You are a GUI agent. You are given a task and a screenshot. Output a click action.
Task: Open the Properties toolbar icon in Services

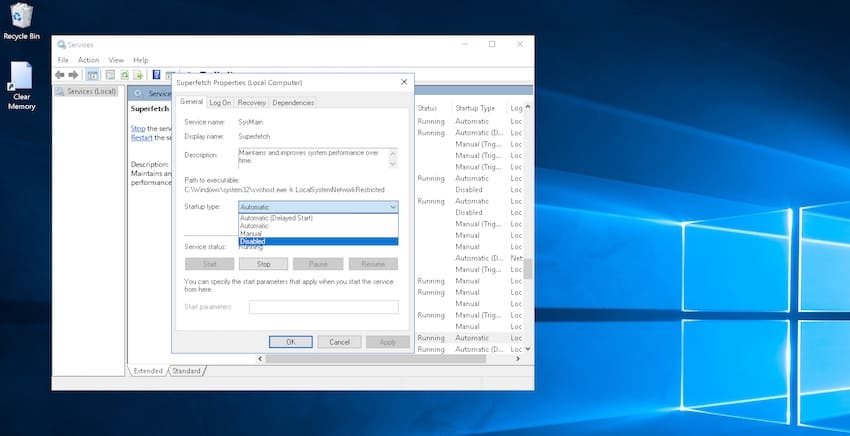(110, 75)
